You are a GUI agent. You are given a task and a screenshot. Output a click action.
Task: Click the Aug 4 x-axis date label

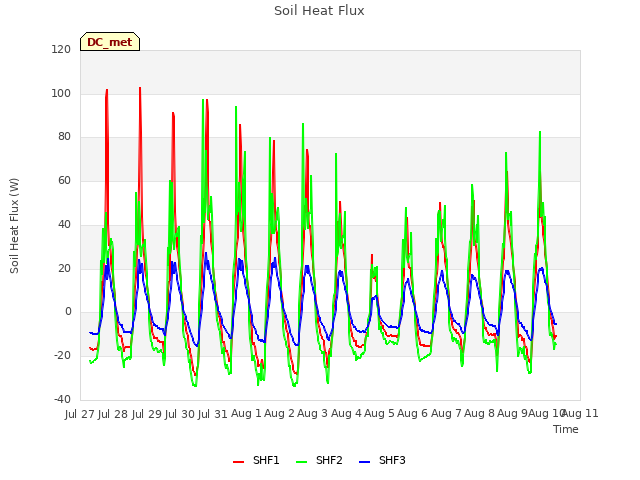pos(346,414)
